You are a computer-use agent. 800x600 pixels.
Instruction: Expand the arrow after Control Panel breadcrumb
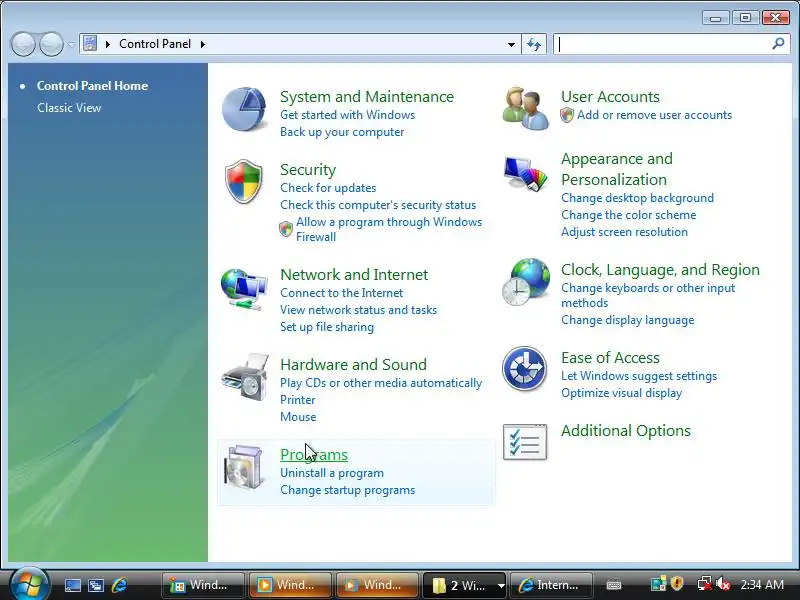(203, 44)
